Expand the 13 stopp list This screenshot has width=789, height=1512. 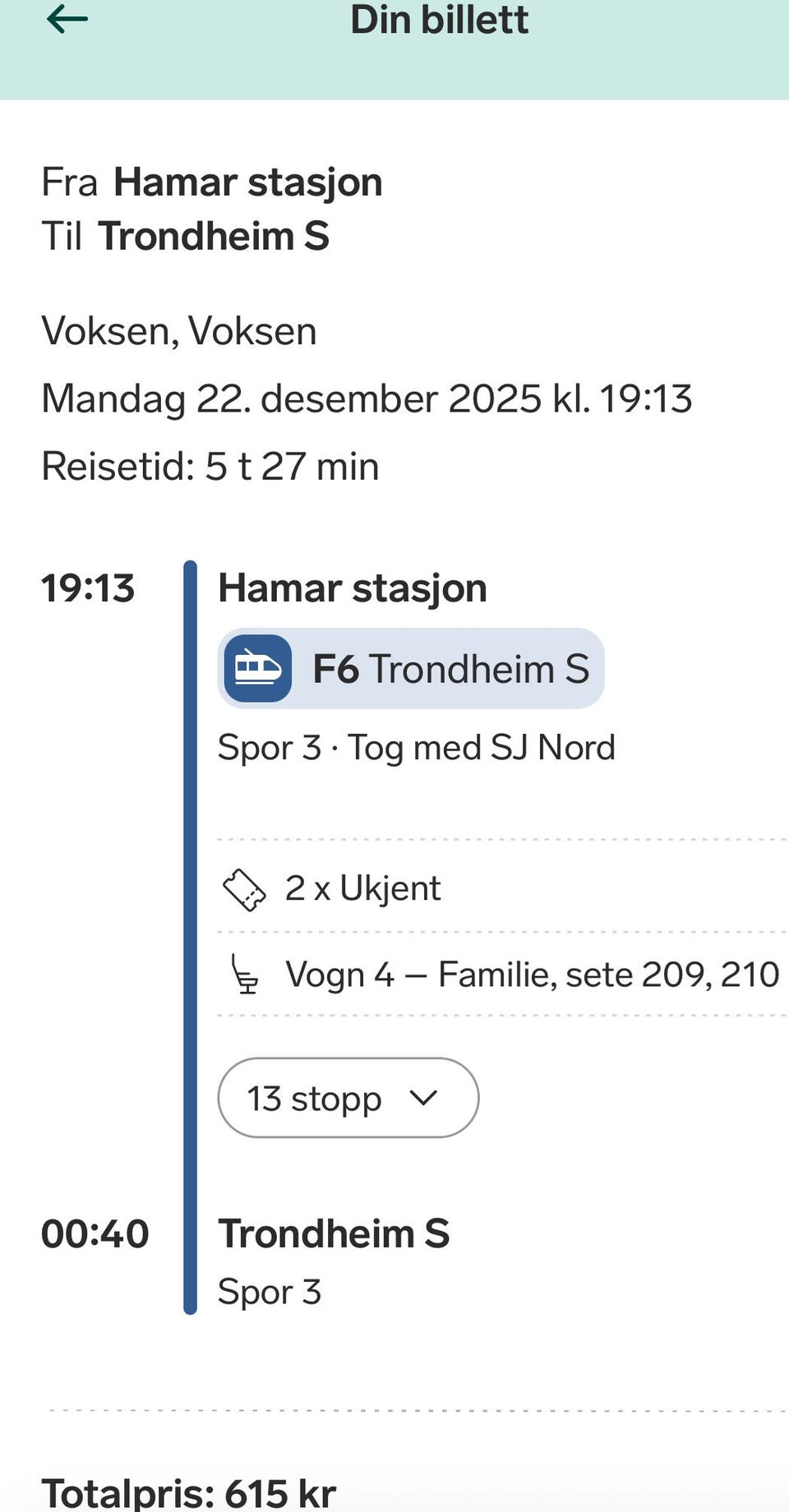[x=348, y=1098]
